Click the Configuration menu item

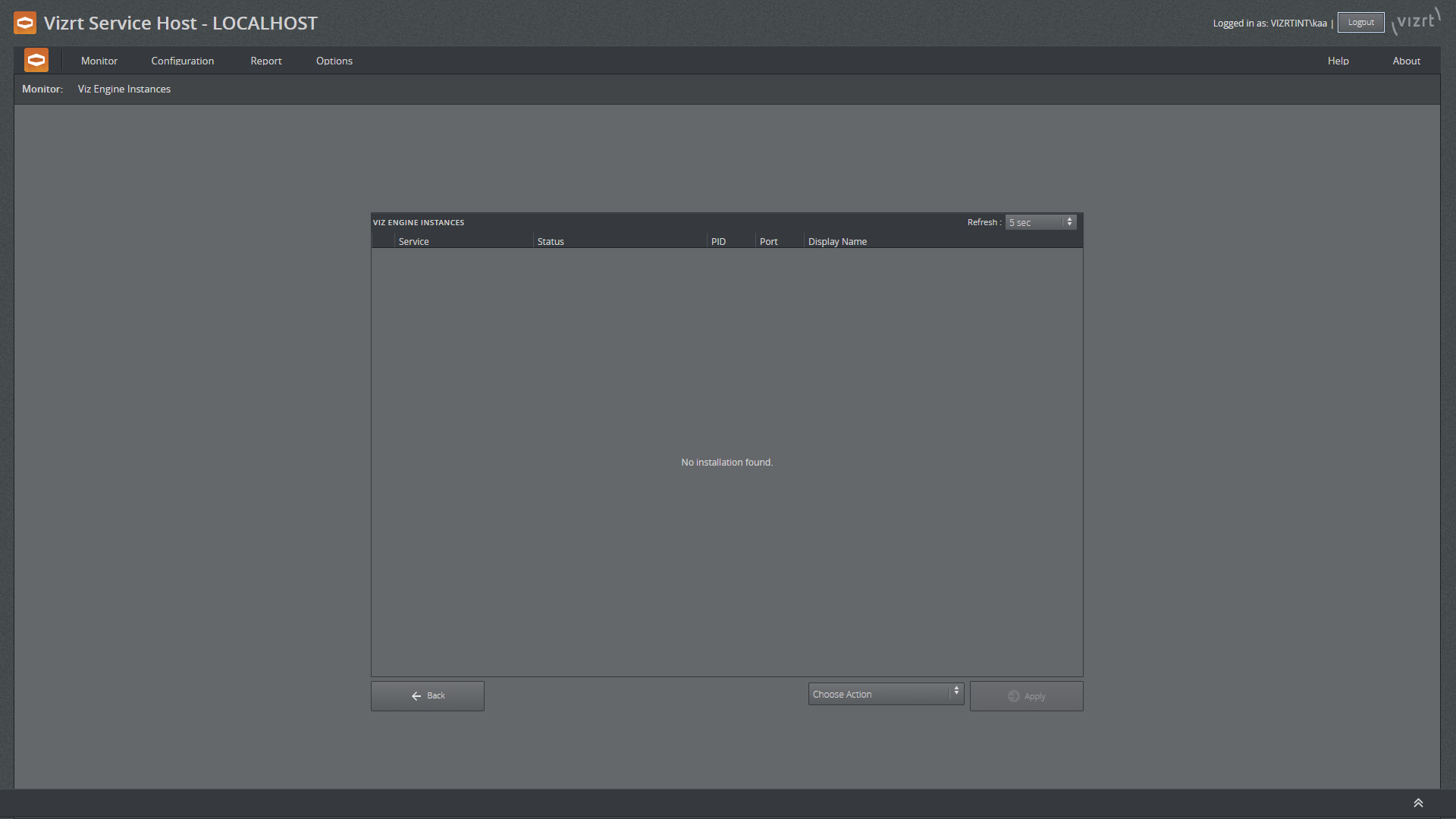pos(183,61)
